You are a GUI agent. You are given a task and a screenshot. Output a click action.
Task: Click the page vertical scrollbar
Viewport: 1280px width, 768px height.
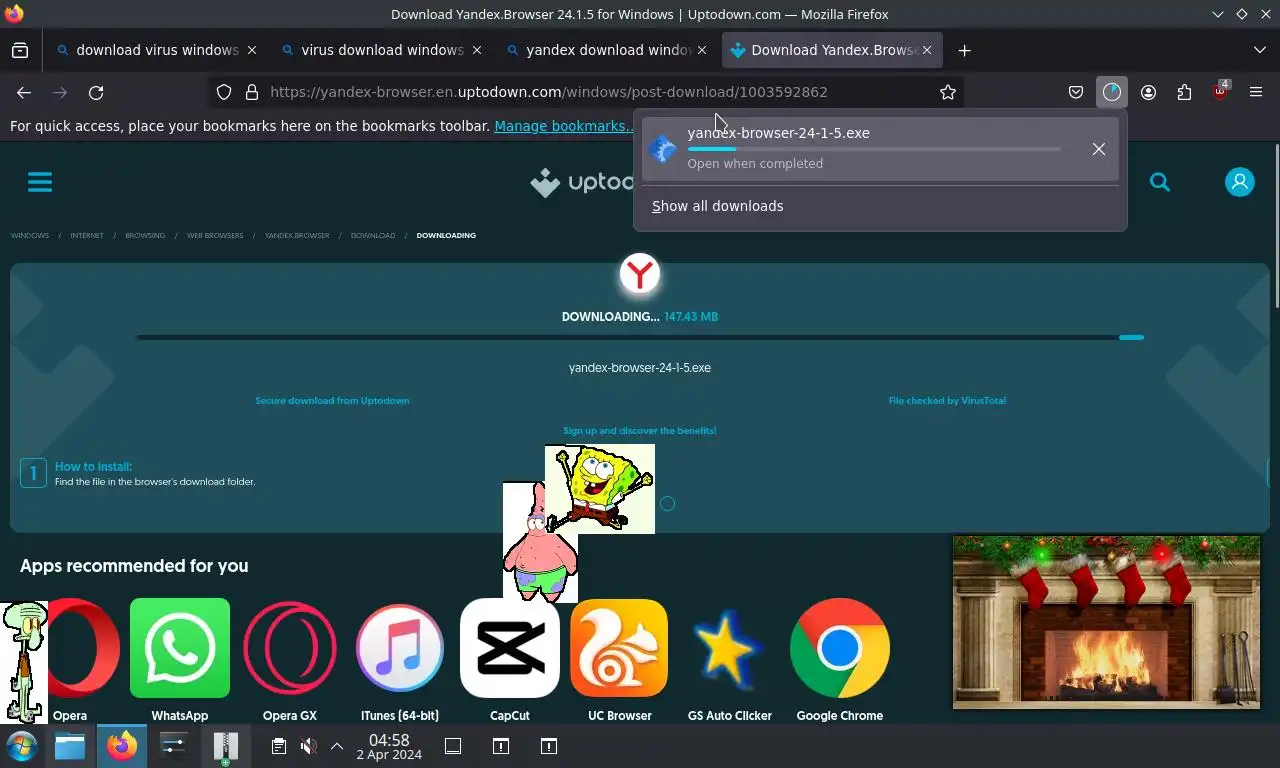click(1275, 225)
